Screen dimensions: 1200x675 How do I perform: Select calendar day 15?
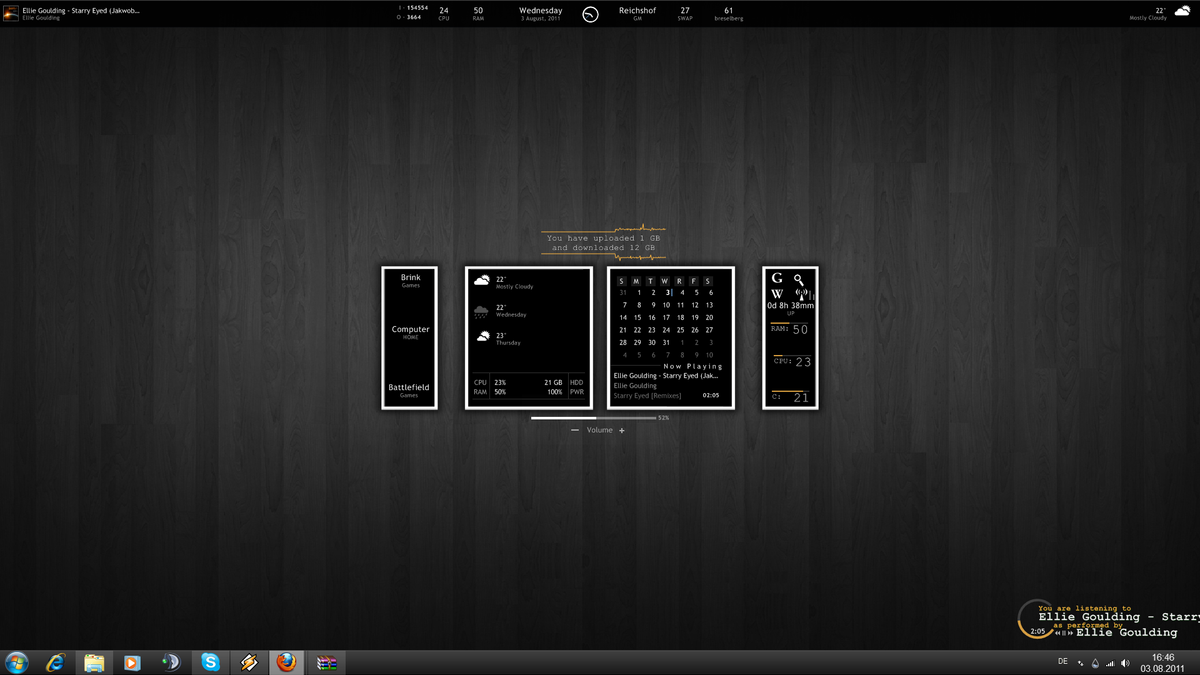tap(638, 317)
